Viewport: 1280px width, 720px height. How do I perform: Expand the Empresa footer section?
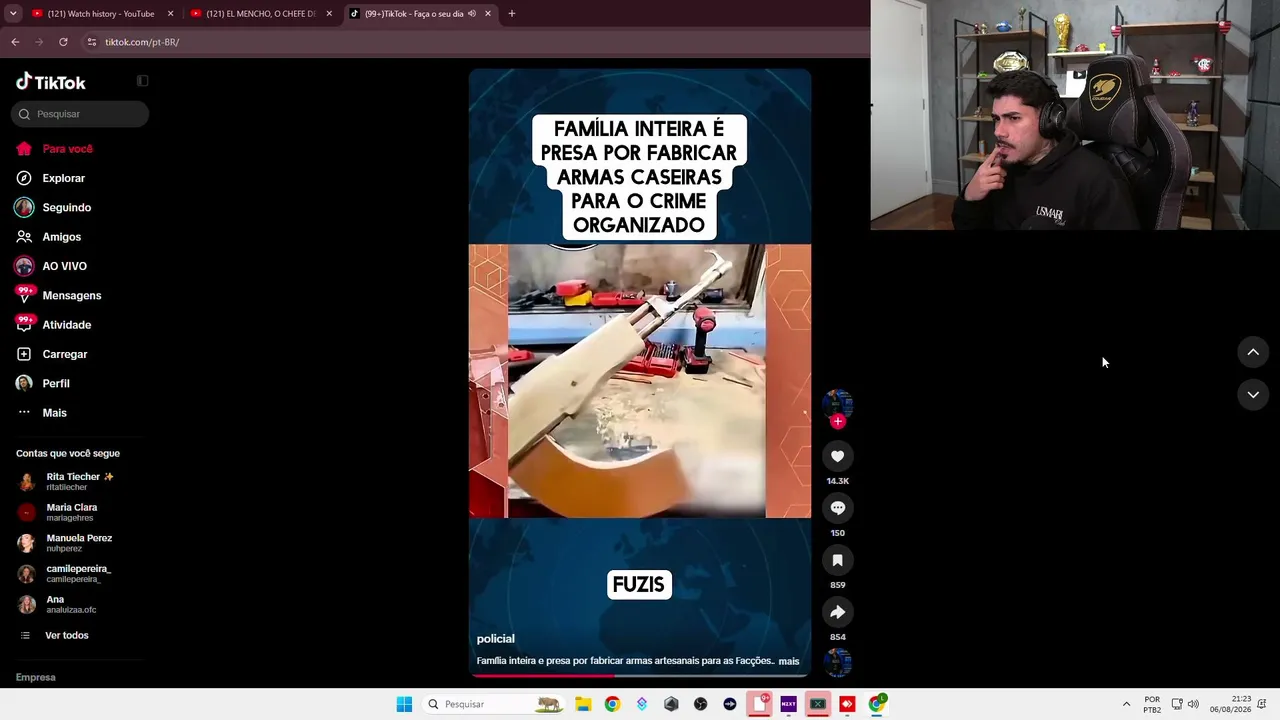tap(36, 677)
